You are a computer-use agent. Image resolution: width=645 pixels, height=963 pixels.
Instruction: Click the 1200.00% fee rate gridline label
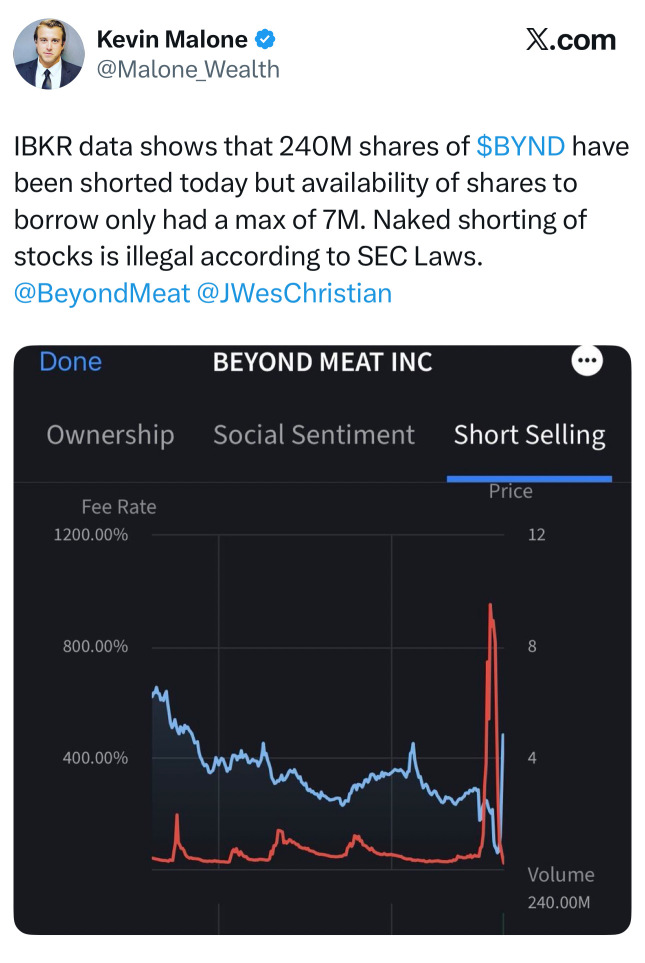90,534
